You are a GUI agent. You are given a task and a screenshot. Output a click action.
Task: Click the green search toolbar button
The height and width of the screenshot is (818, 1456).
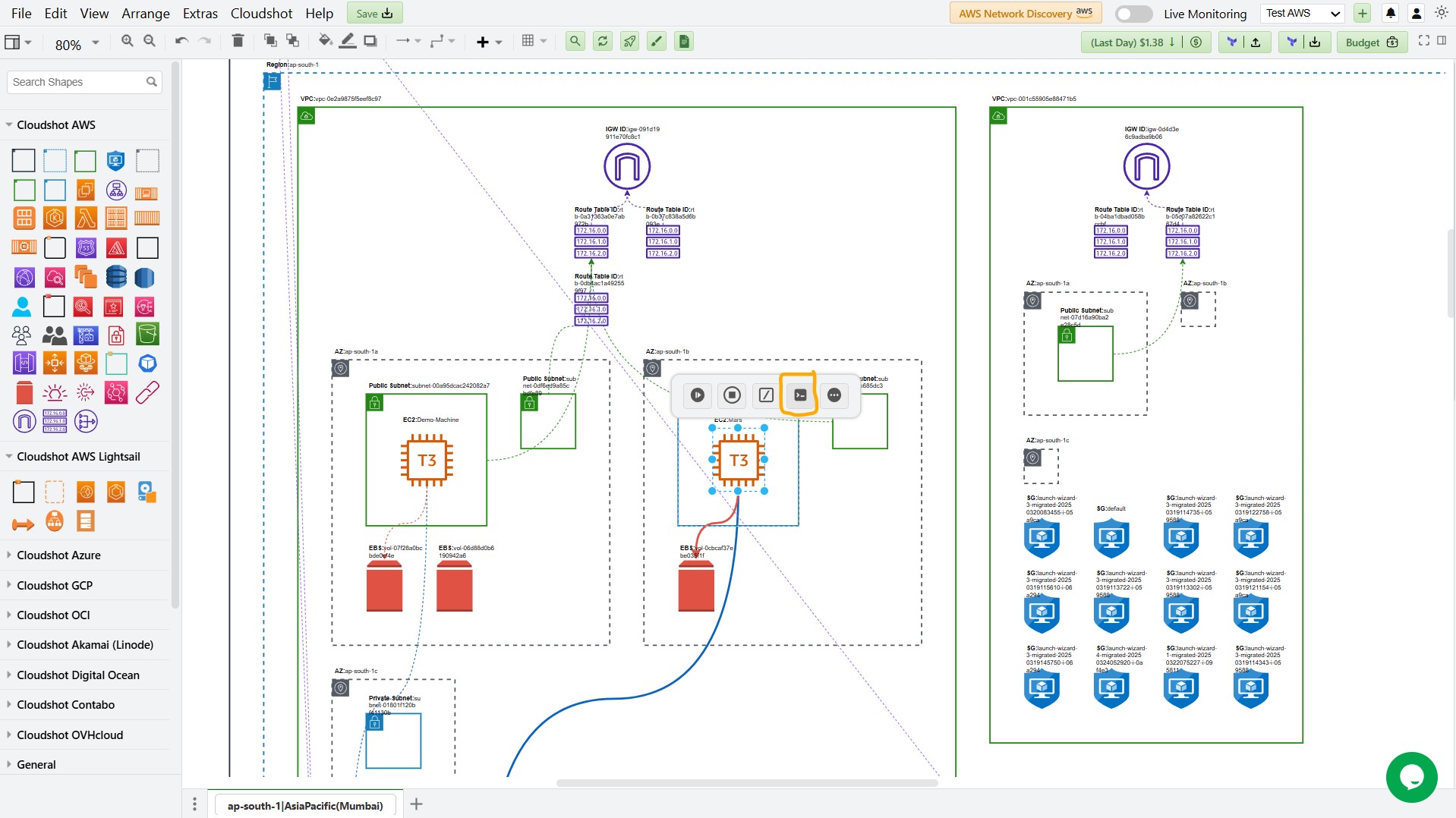pyautogui.click(x=575, y=42)
